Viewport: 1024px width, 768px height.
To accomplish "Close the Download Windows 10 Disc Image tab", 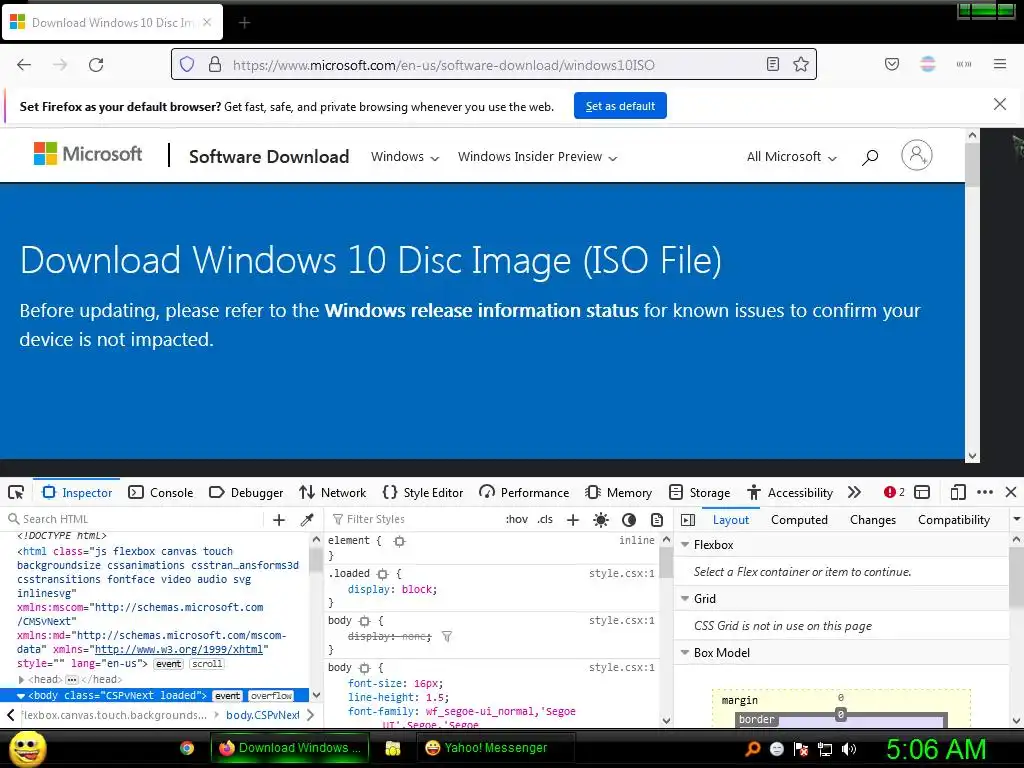I will coord(207,22).
